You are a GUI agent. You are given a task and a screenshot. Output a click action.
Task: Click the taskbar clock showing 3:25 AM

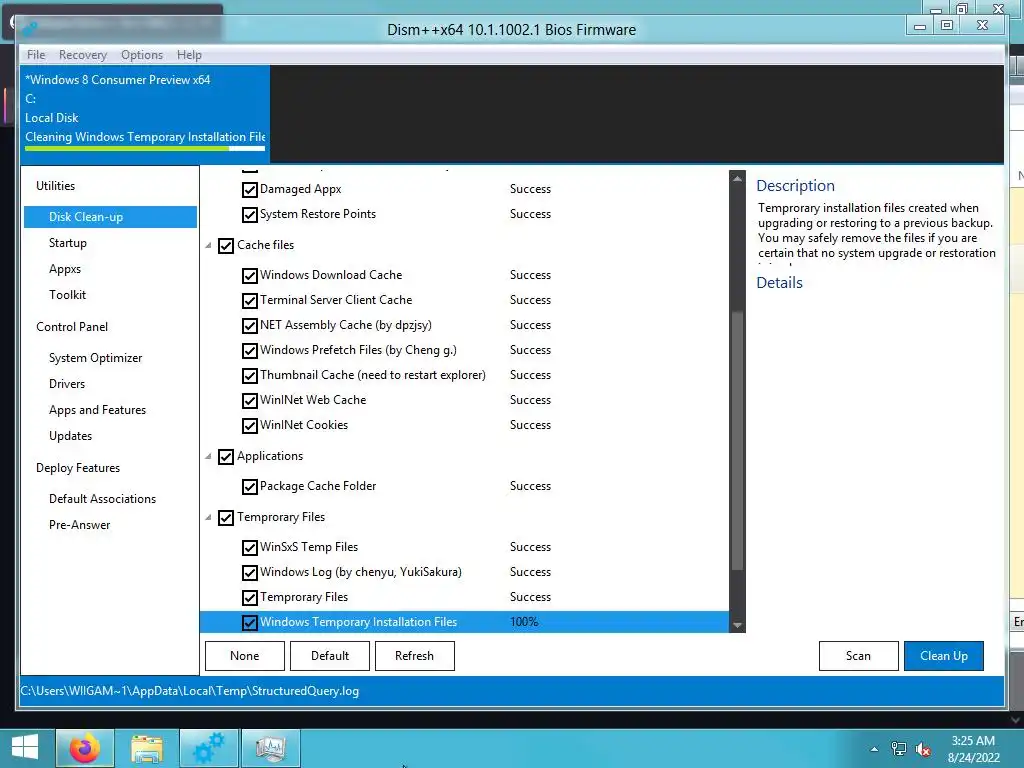pyautogui.click(x=973, y=749)
